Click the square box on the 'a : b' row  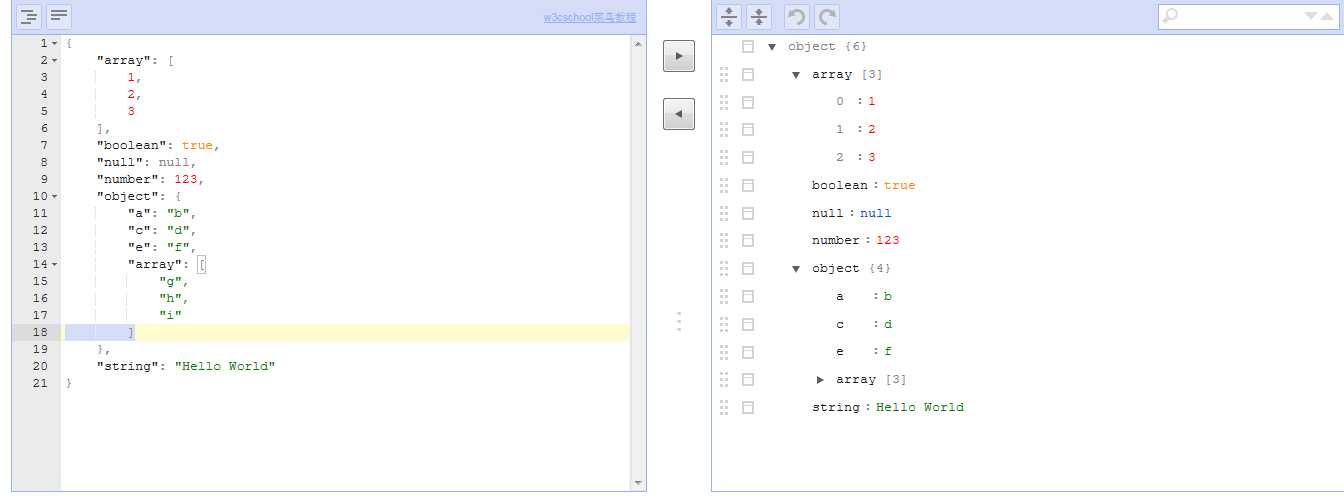pos(747,296)
